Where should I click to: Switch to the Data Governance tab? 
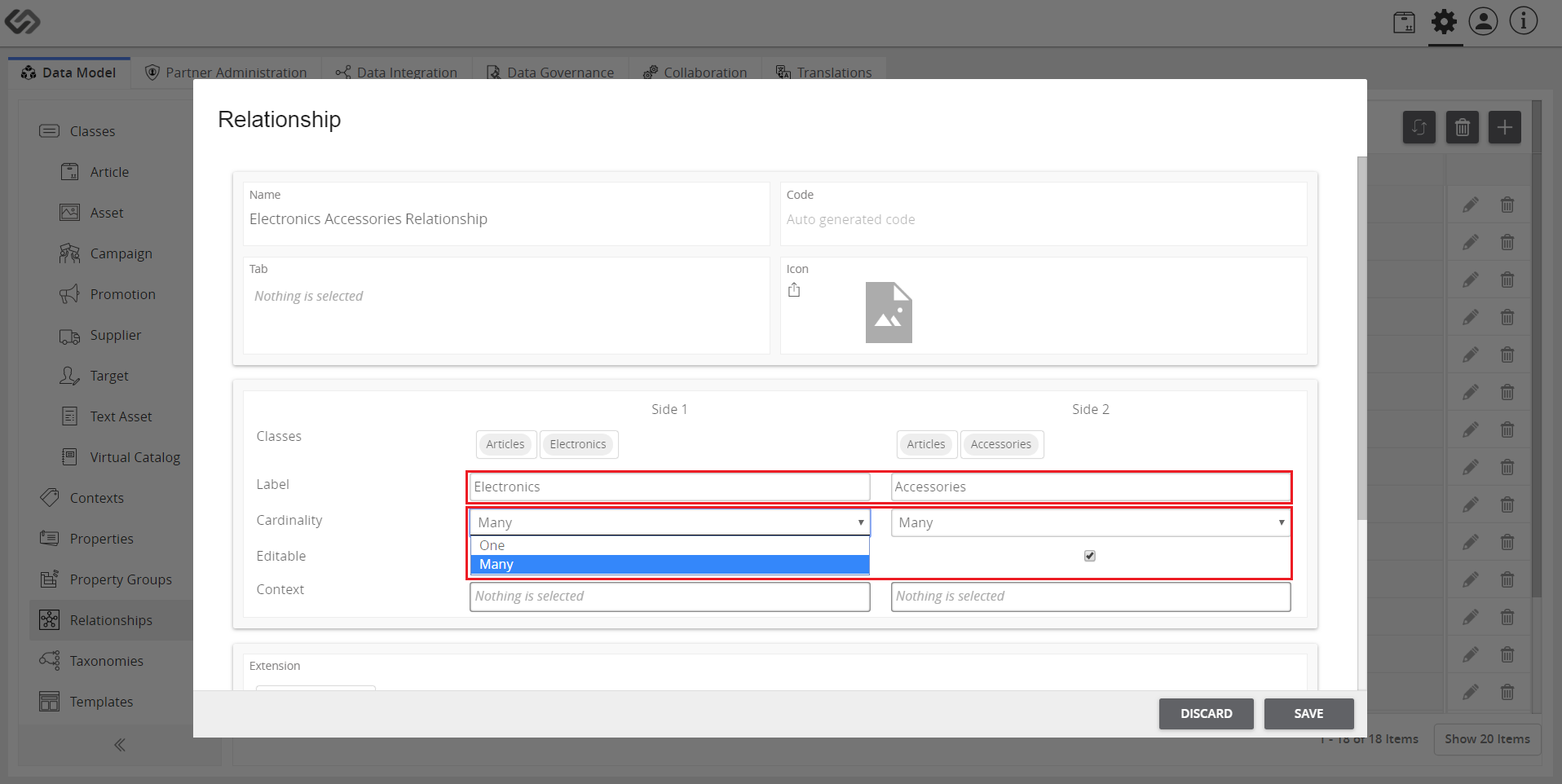(x=550, y=73)
